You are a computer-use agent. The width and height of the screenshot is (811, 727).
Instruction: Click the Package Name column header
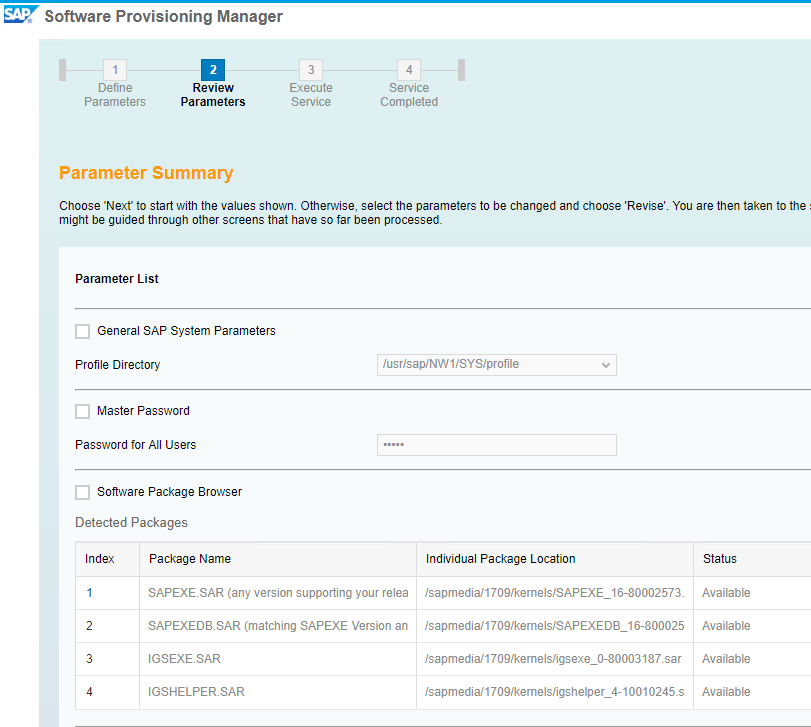(278, 559)
